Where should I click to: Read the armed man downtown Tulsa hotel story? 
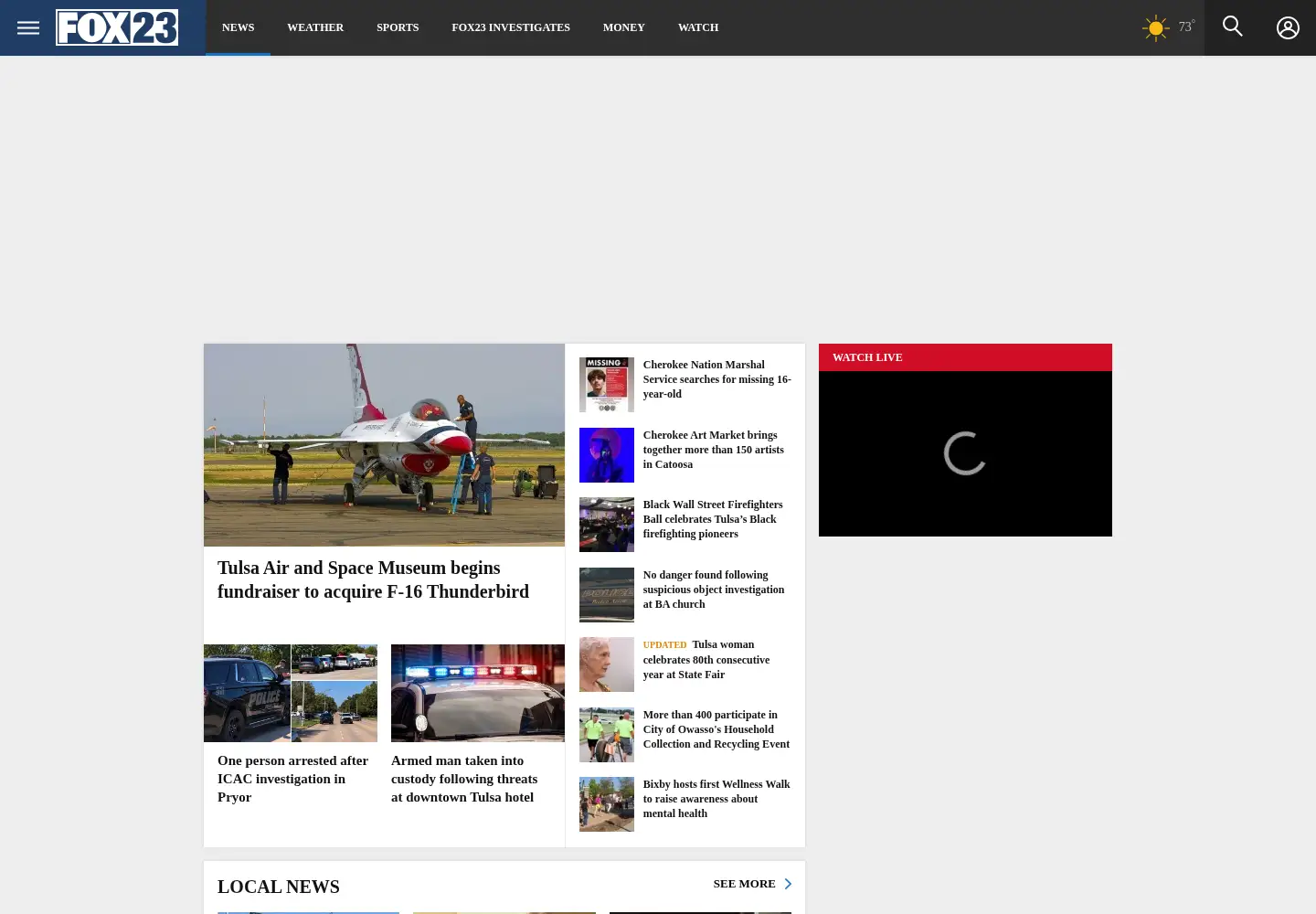click(464, 779)
